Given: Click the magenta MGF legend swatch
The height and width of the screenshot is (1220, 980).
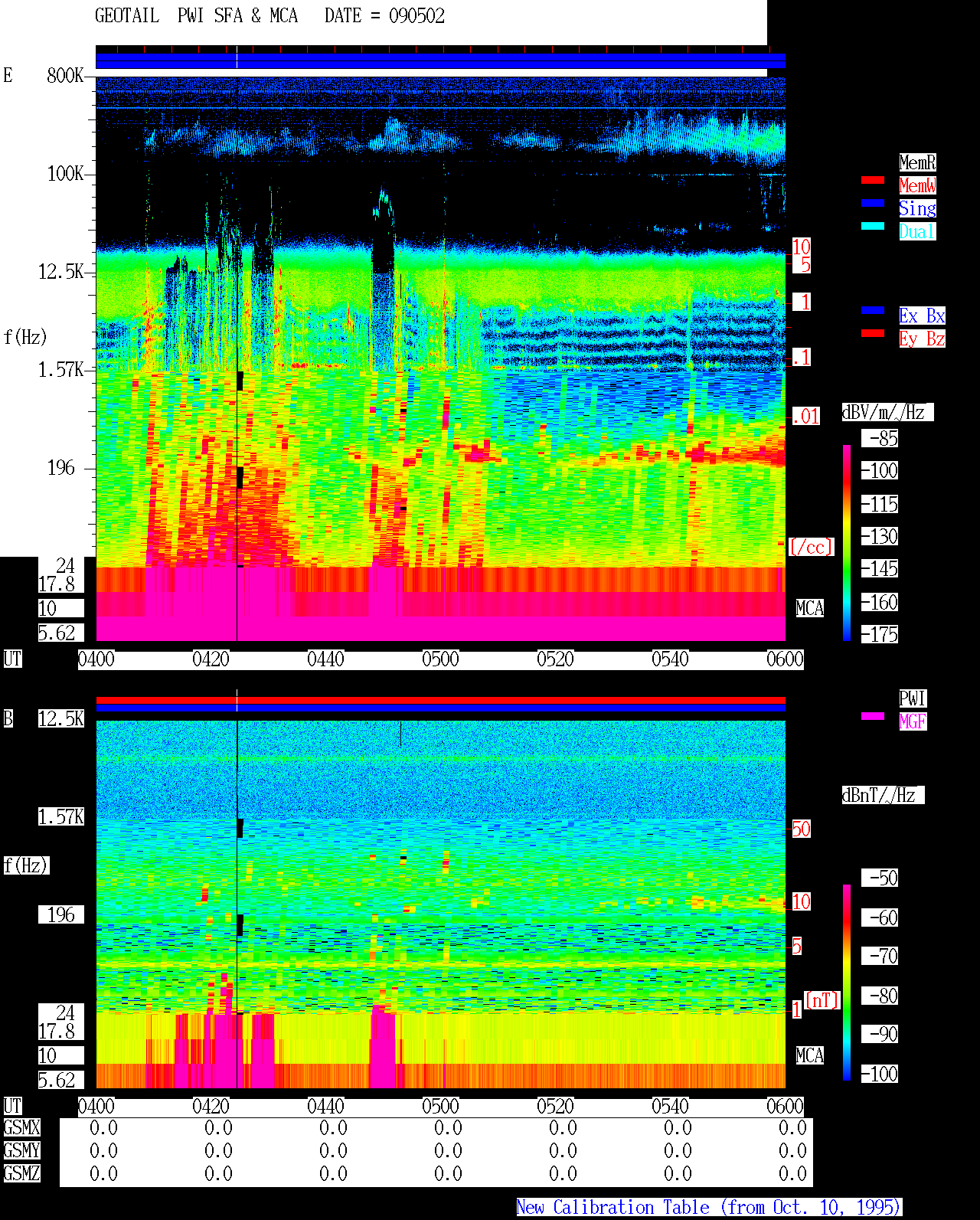Looking at the screenshot, I should (x=873, y=716).
